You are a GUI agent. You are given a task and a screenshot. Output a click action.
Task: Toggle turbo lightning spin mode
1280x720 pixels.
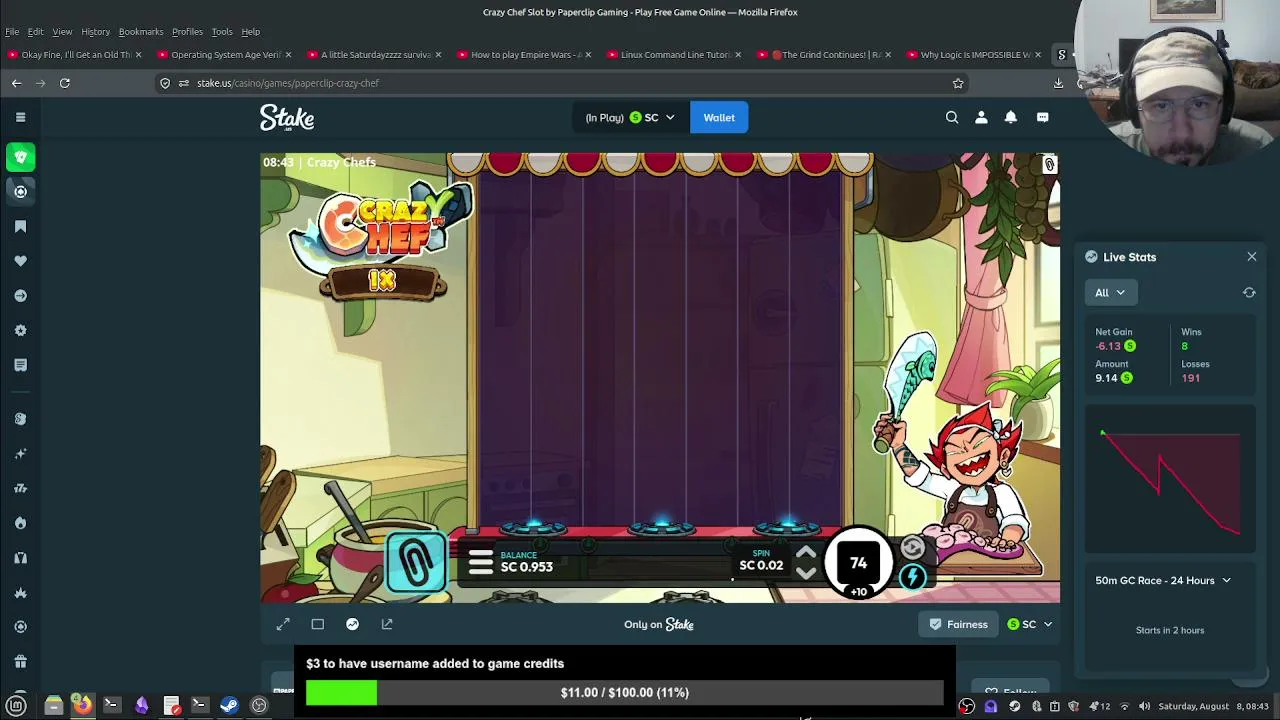(x=912, y=576)
